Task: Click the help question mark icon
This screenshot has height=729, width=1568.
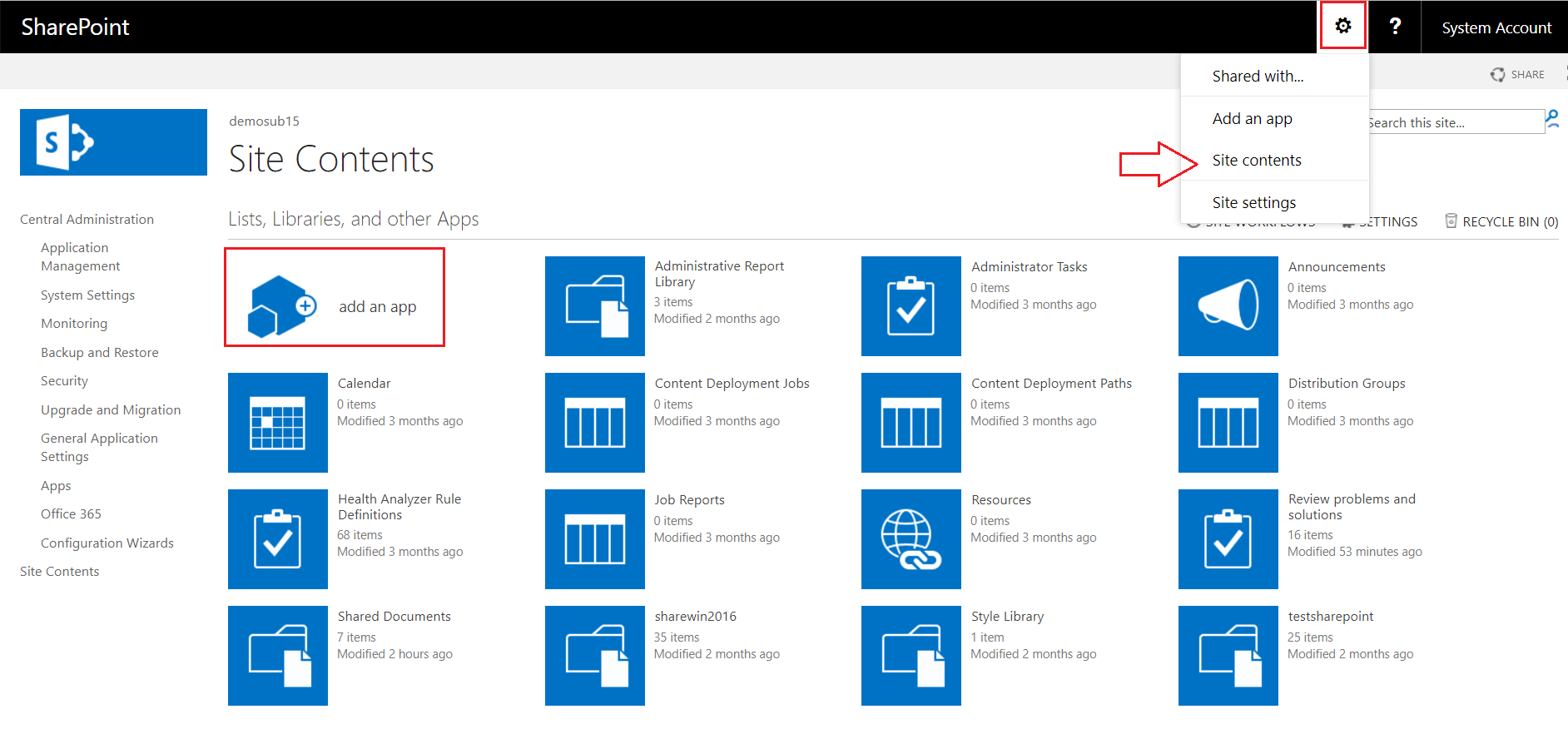Action: (1395, 27)
